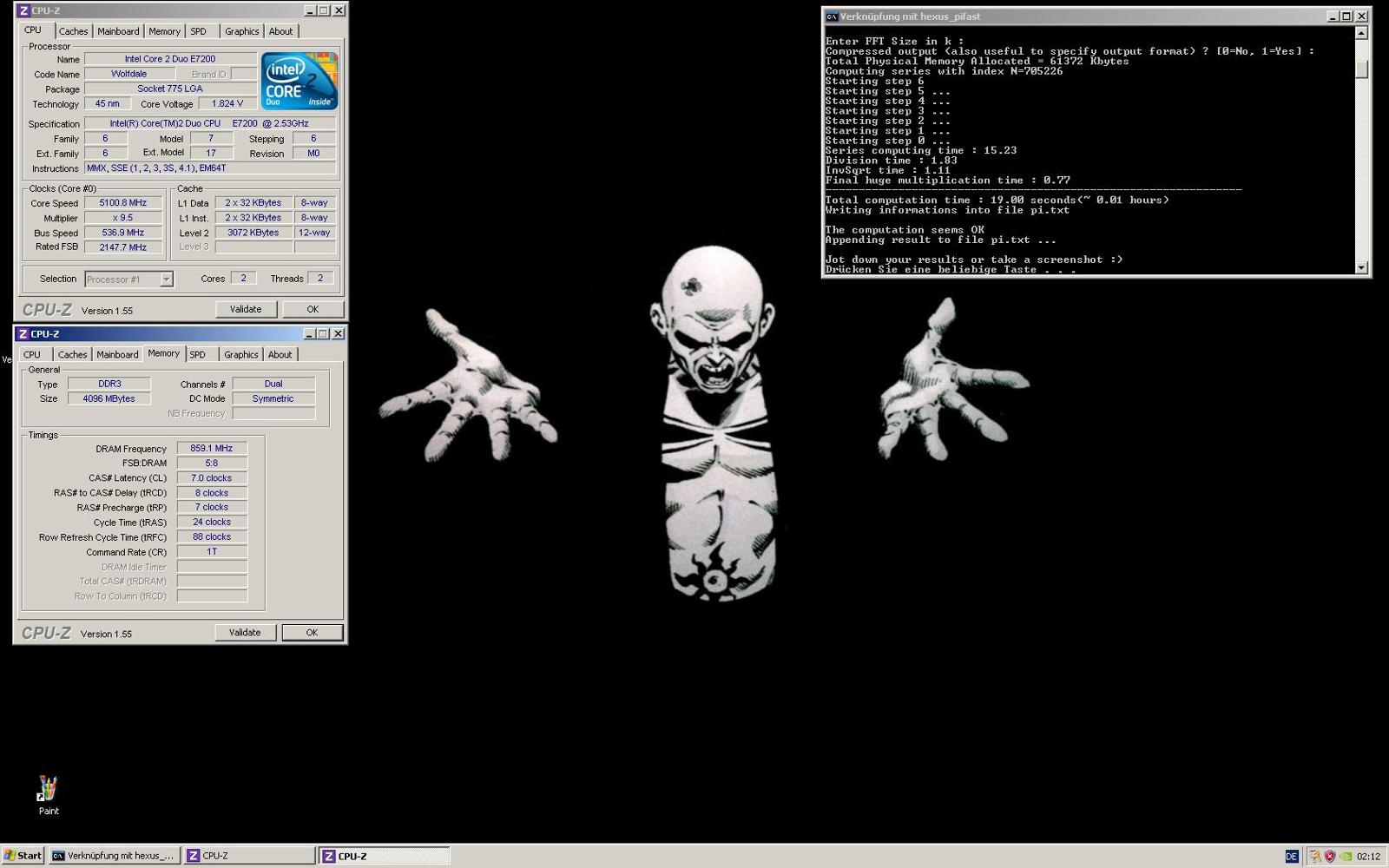Open the red security shield tray icon

(1329, 856)
